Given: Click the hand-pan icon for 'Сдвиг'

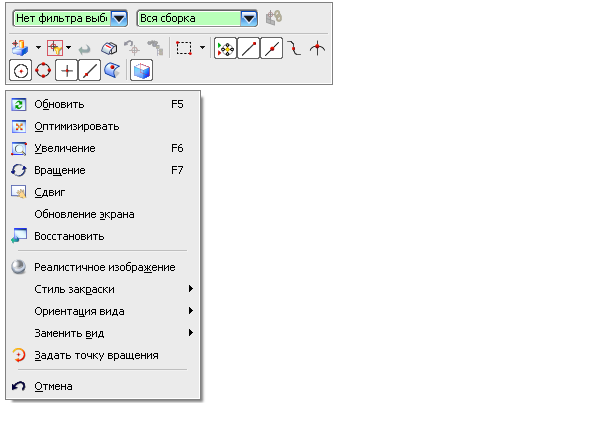Looking at the screenshot, I should point(19,192).
